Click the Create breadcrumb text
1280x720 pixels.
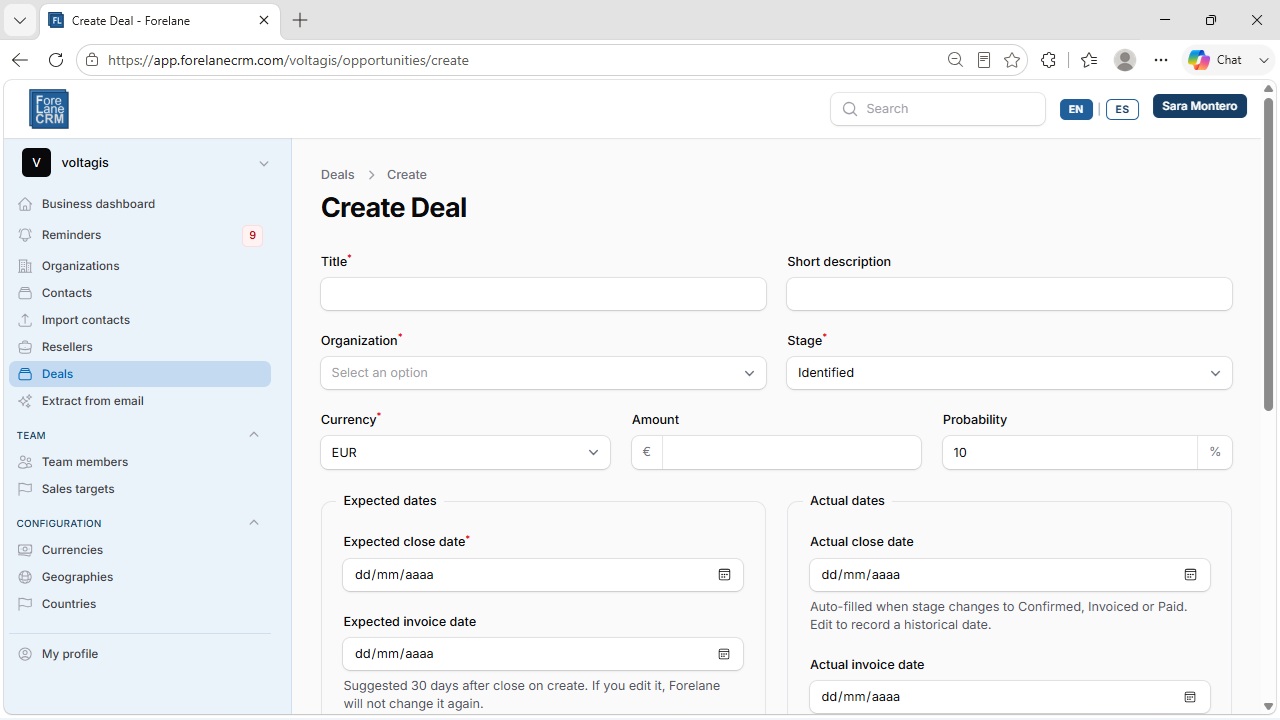[407, 174]
